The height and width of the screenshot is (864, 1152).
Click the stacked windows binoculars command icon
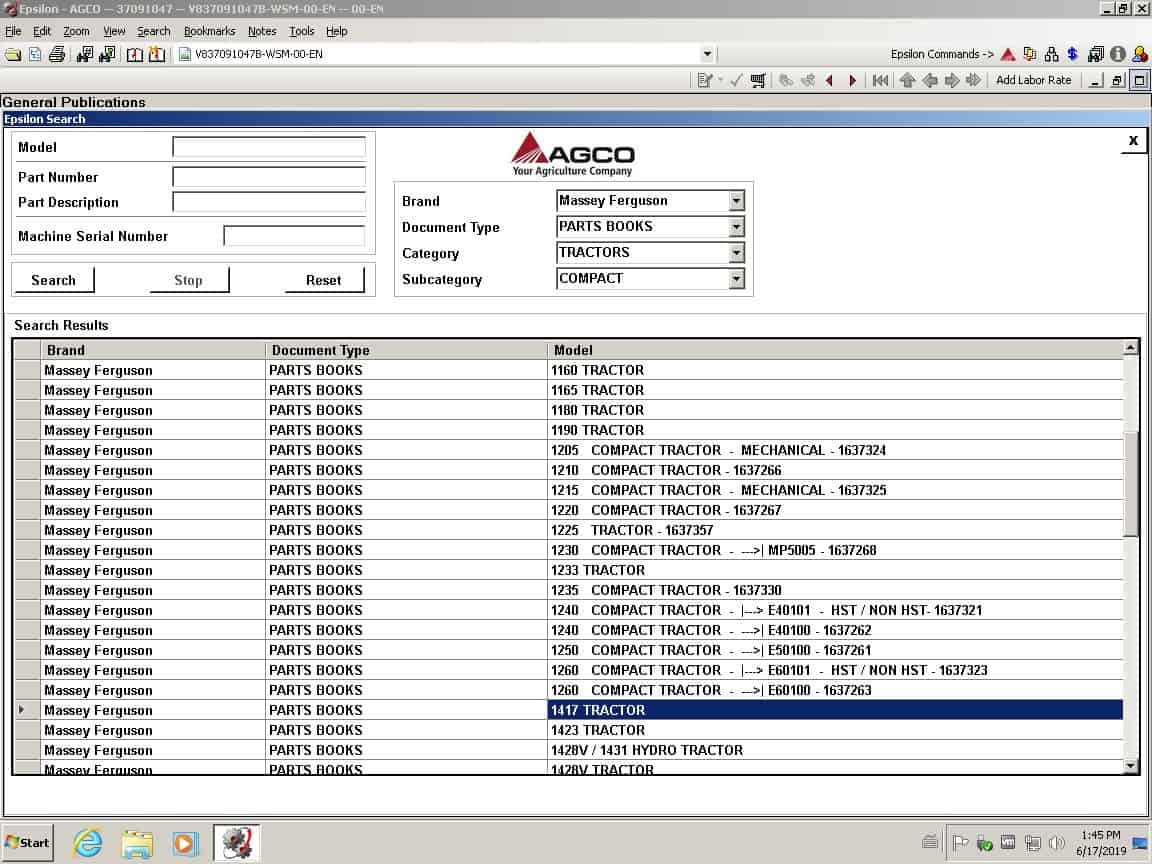pyautogui.click(x=1095, y=54)
